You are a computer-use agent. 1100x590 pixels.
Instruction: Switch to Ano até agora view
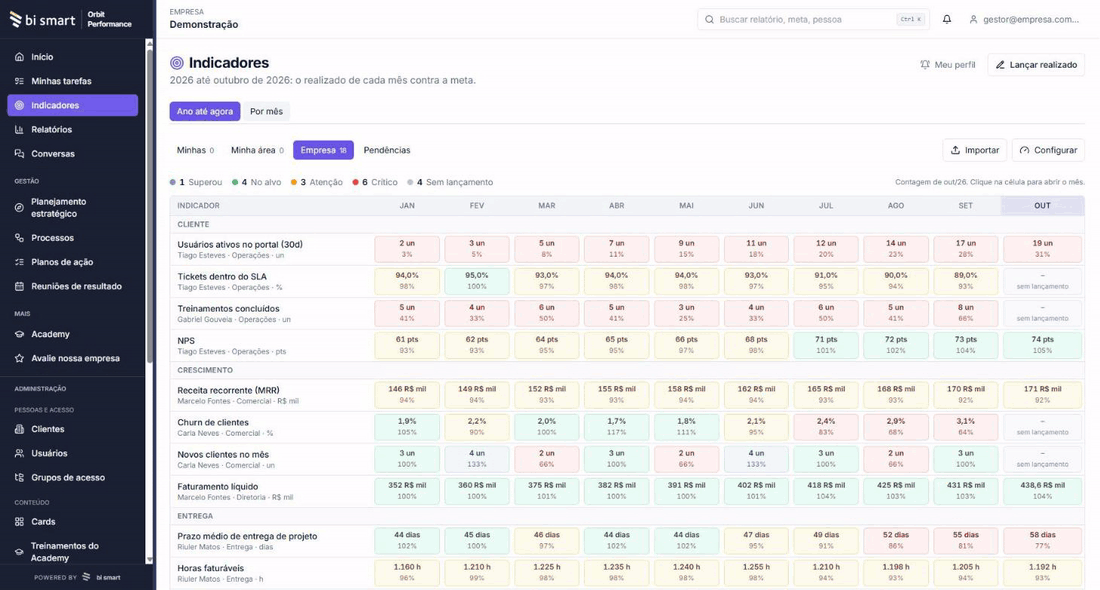205,112
